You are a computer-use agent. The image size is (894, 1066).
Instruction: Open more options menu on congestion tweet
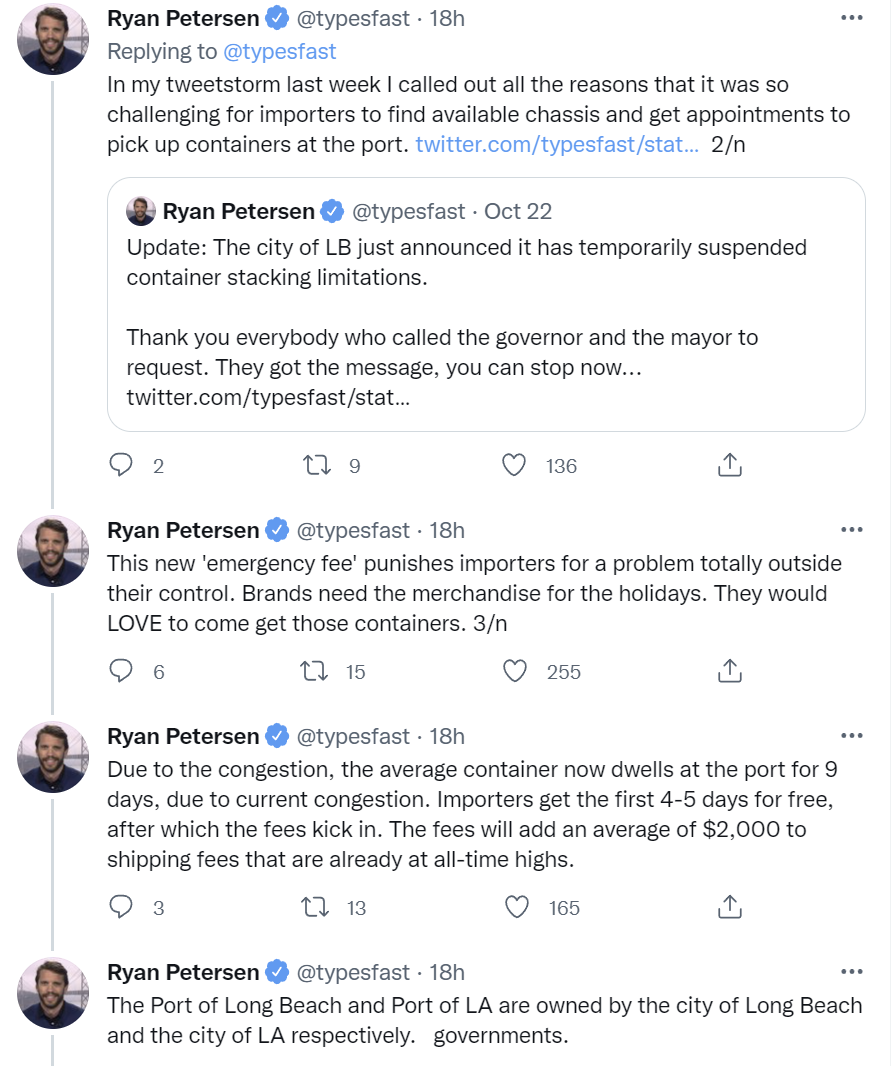(852, 736)
